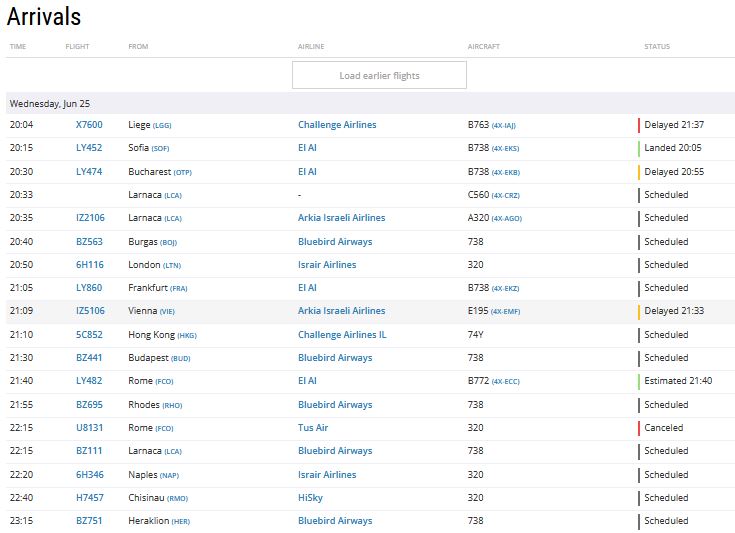Image resolution: width=735 pixels, height=533 pixels.
Task: Open Tus Air airline link
Action: tap(313, 427)
